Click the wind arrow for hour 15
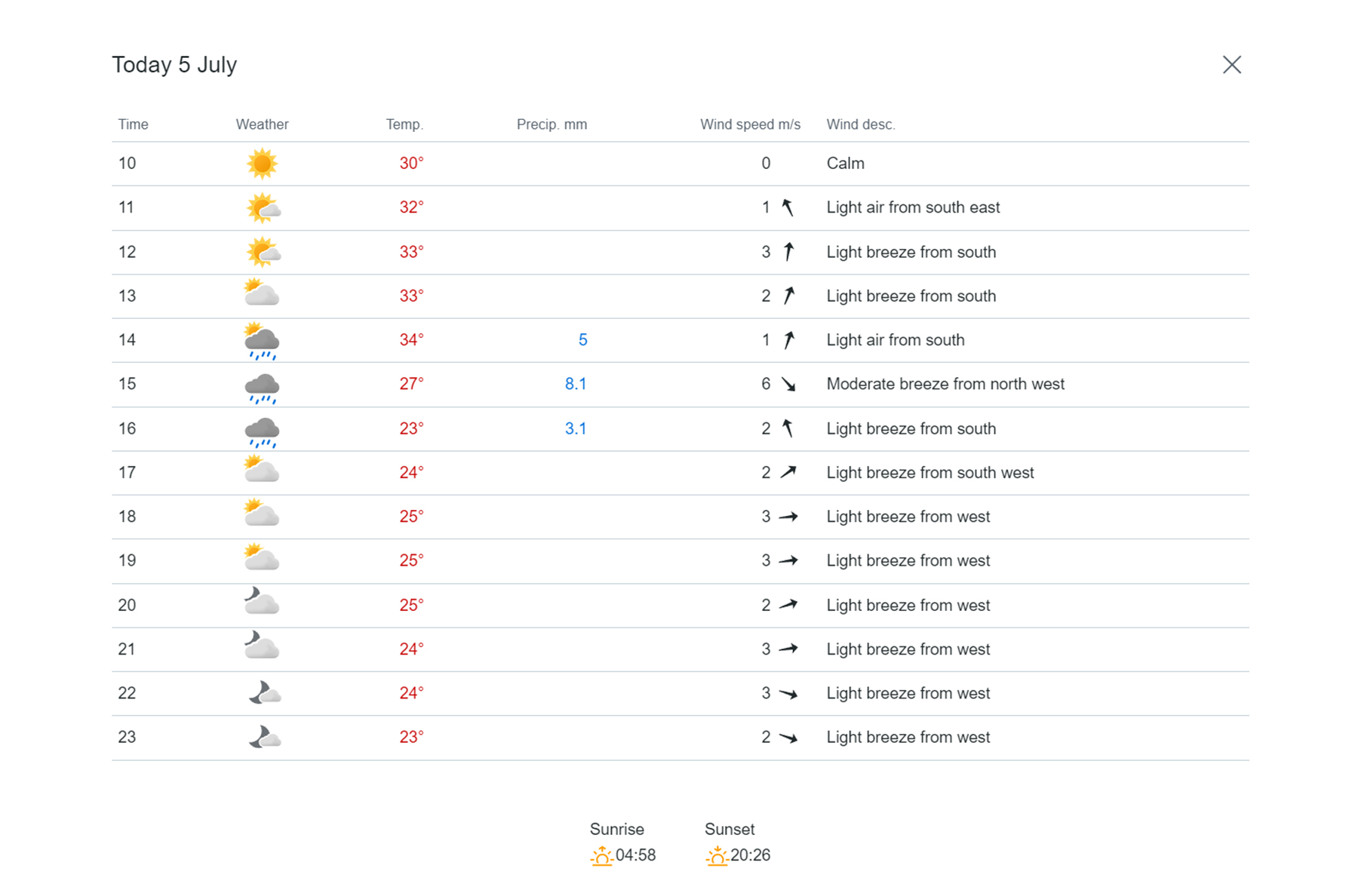Viewport: 1358px width, 896px height. 788,385
